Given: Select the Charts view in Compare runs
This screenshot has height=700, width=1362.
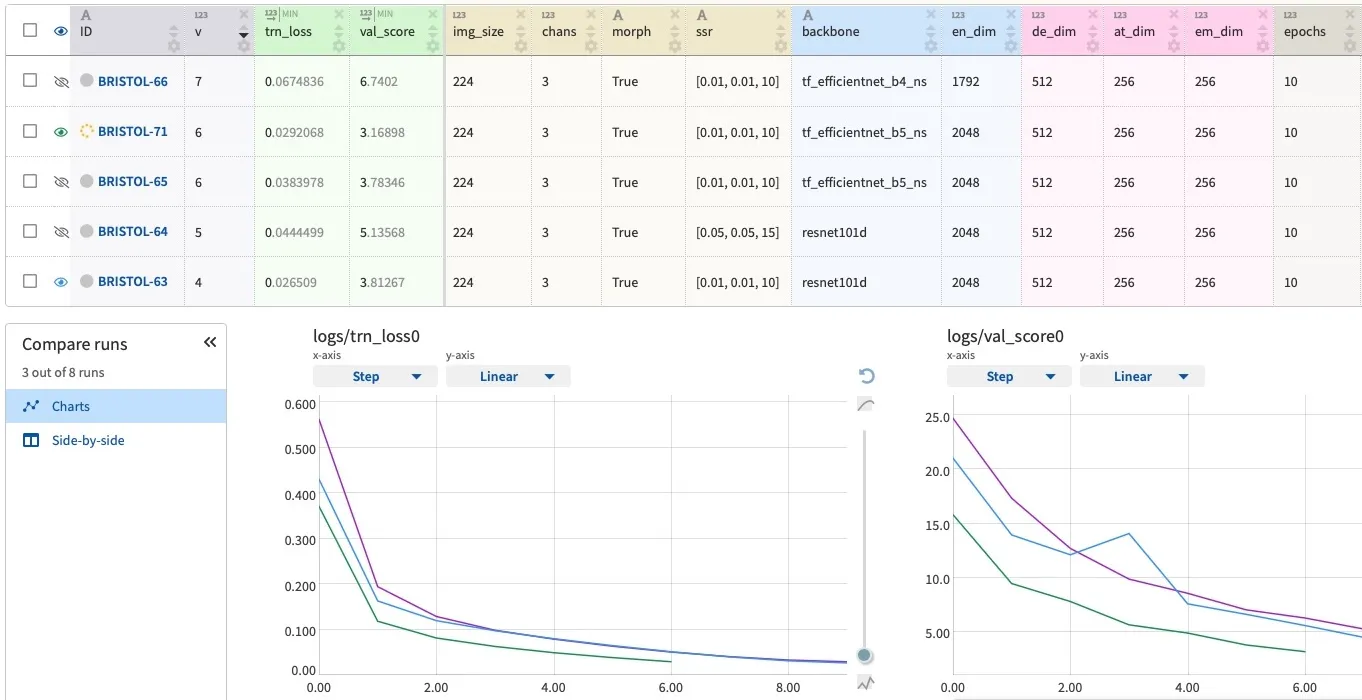Looking at the screenshot, I should tap(71, 407).
